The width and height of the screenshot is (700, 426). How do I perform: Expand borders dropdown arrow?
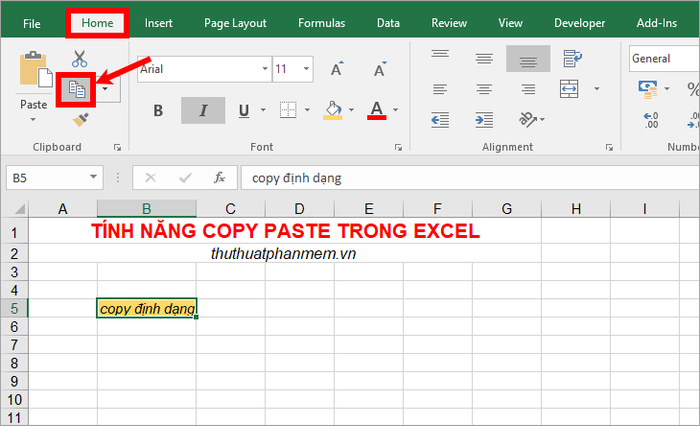(307, 110)
